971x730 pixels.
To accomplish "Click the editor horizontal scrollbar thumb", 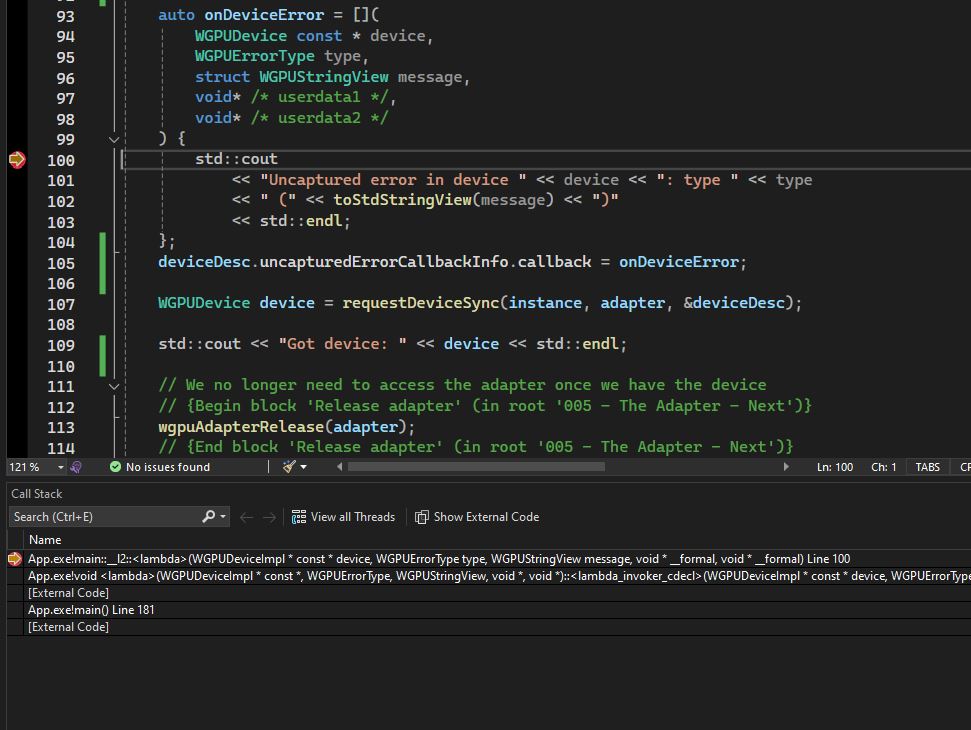I will point(476,467).
